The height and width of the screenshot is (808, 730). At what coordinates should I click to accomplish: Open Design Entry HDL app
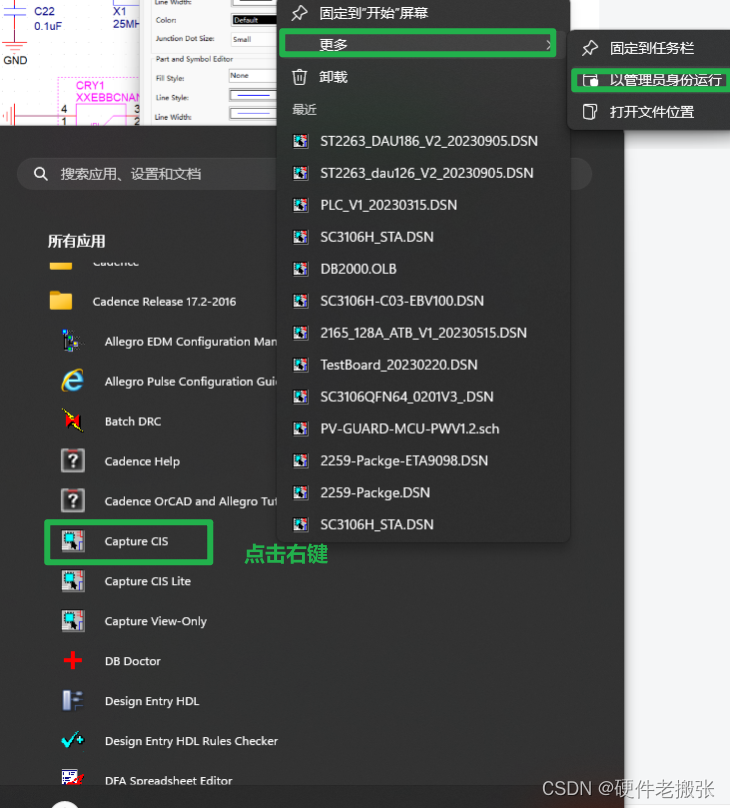[x=151, y=701]
